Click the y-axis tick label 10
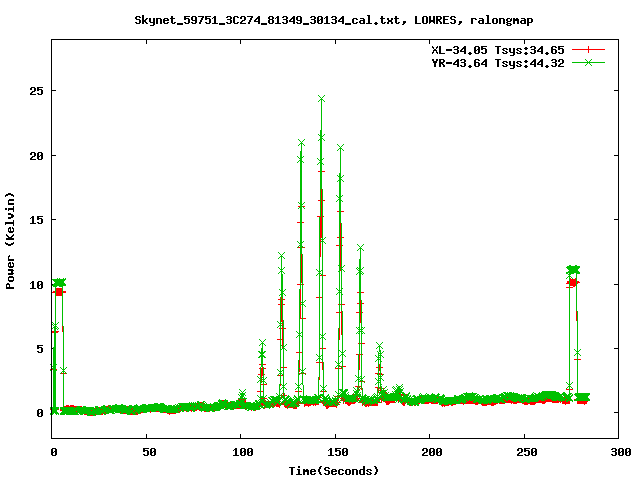The width and height of the screenshot is (640, 480). [36, 285]
